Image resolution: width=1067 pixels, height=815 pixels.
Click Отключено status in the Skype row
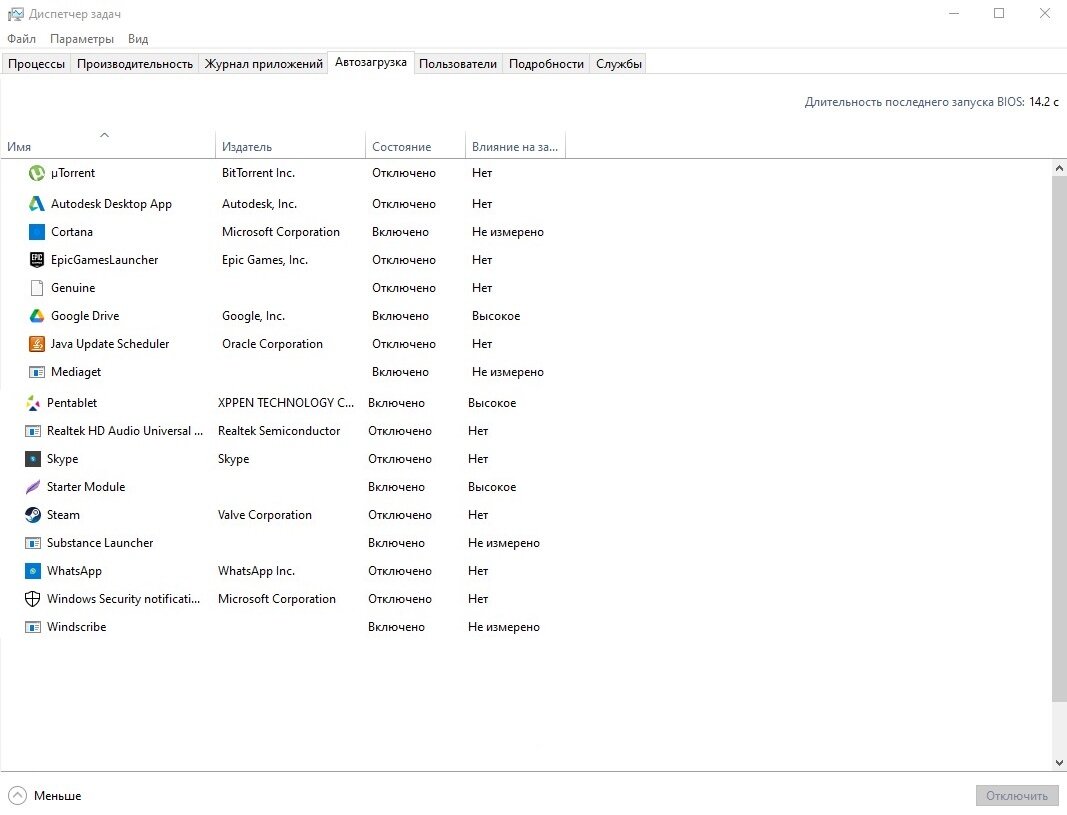click(400, 459)
